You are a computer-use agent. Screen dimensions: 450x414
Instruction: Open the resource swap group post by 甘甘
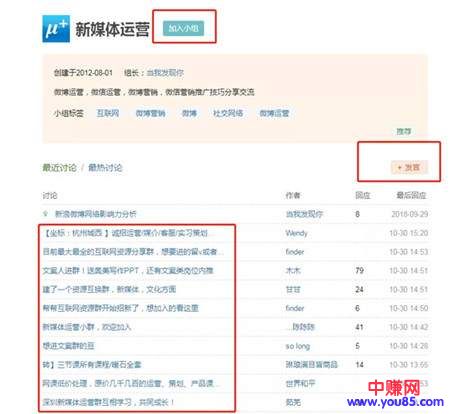tap(109, 289)
